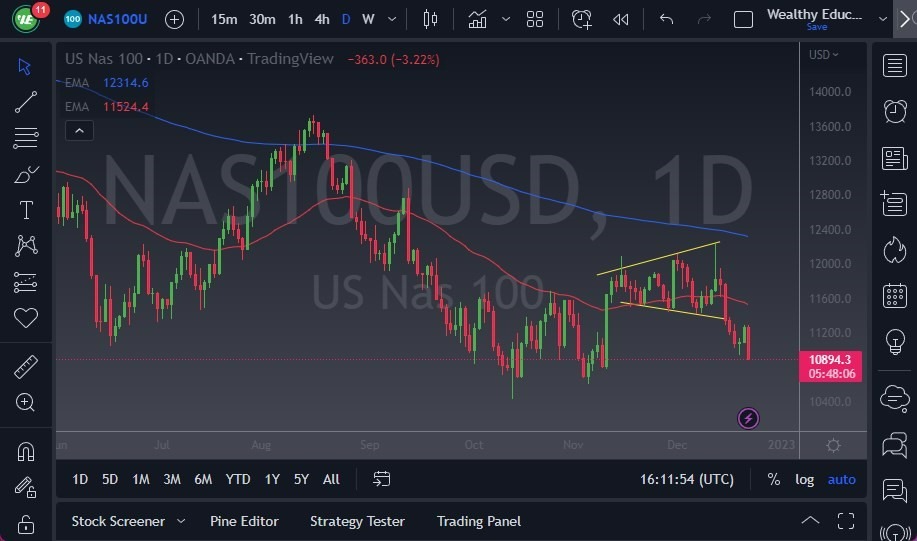917x541 pixels.
Task: Switch to the 30m timeframe
Action: point(262,19)
